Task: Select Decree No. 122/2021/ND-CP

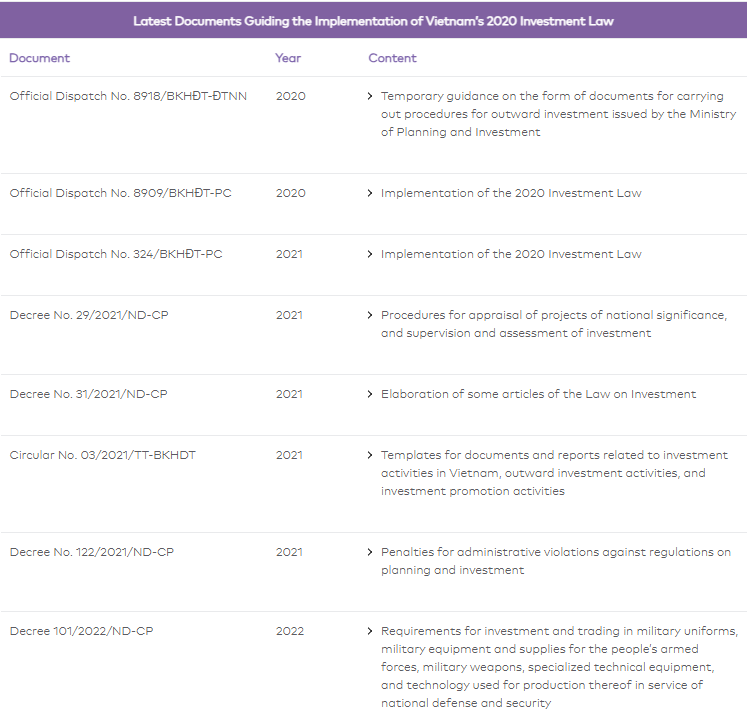Action: (x=91, y=552)
